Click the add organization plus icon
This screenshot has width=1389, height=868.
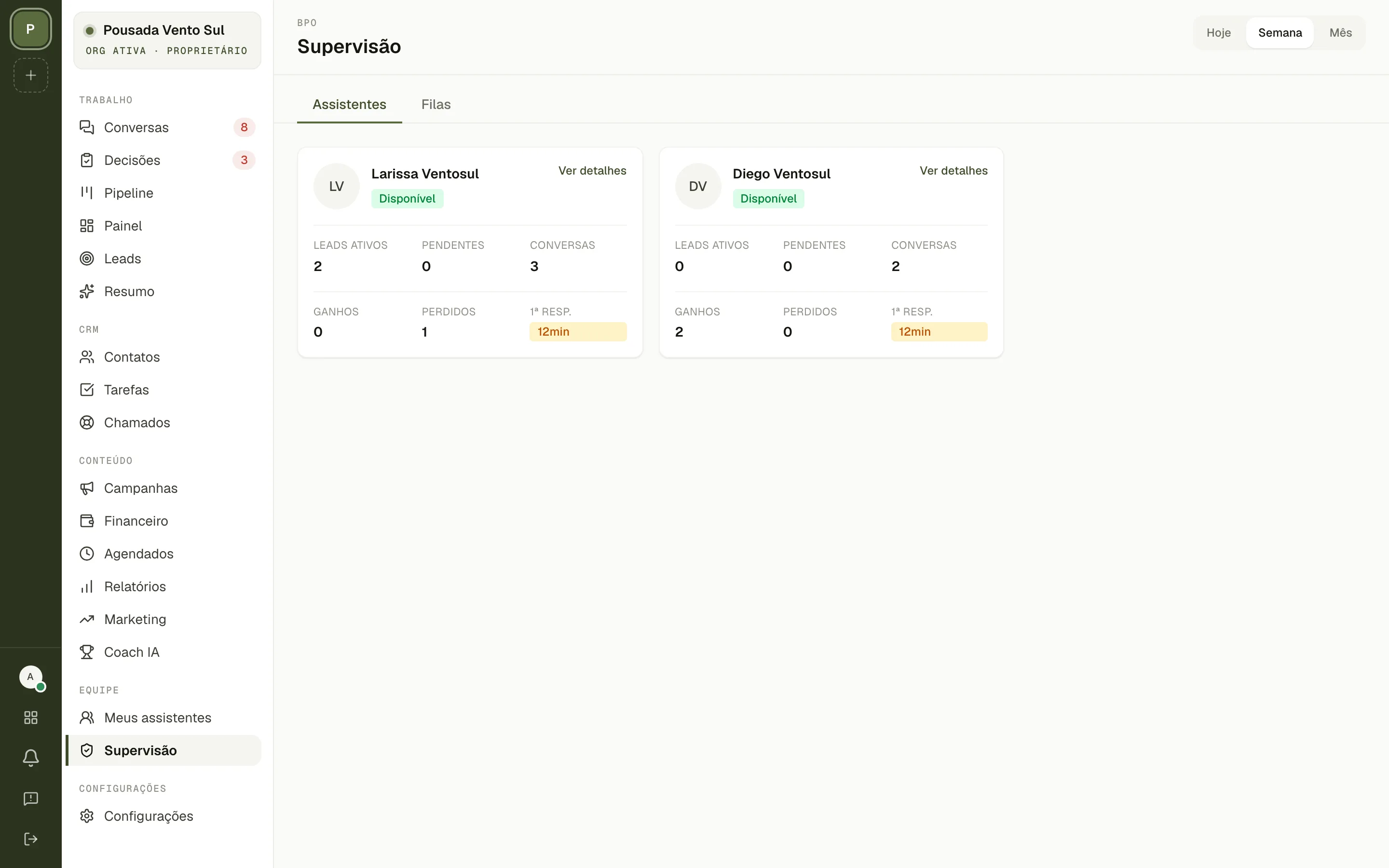(x=31, y=75)
